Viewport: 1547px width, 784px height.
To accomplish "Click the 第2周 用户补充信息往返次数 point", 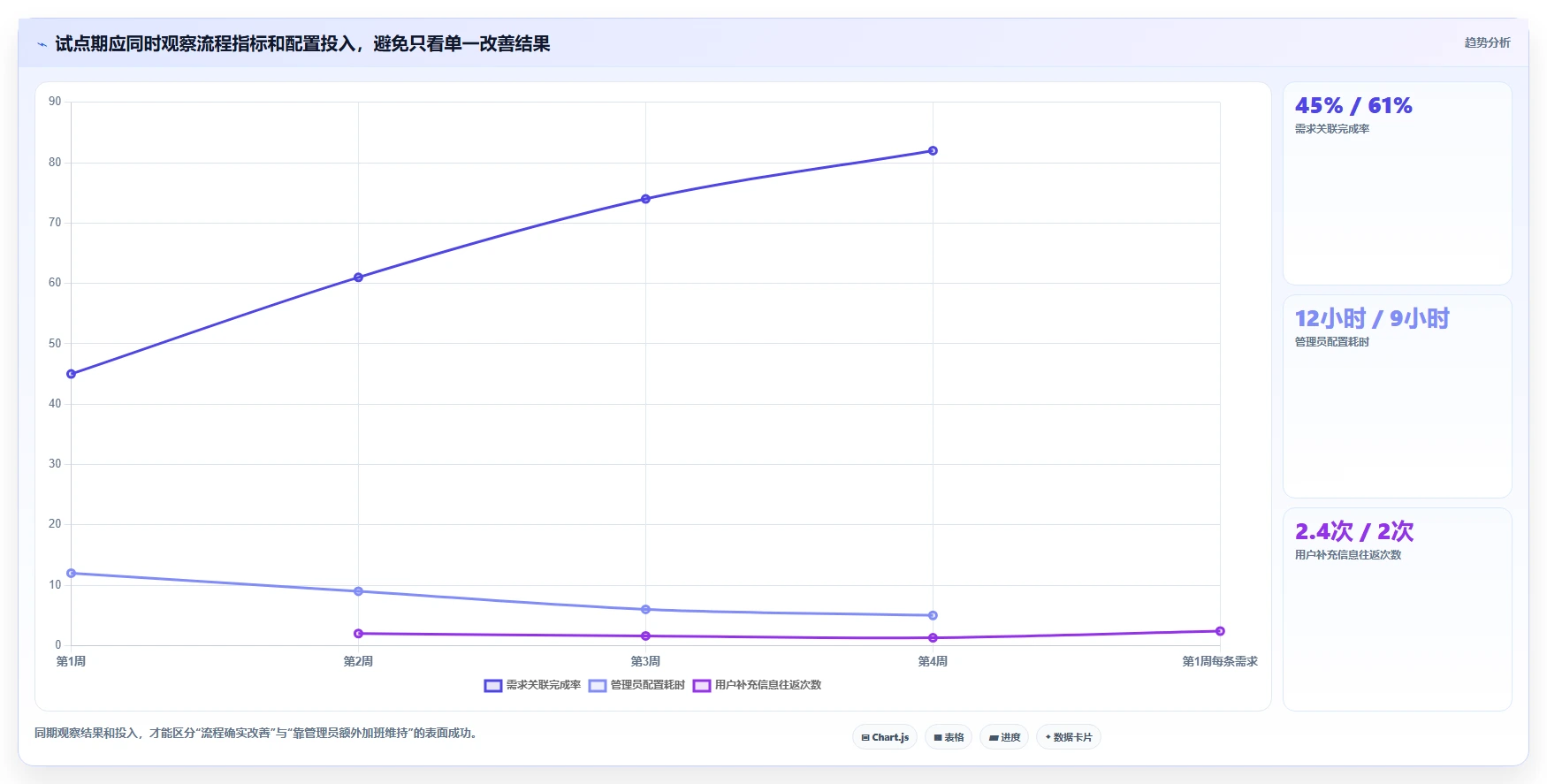I will tap(358, 634).
